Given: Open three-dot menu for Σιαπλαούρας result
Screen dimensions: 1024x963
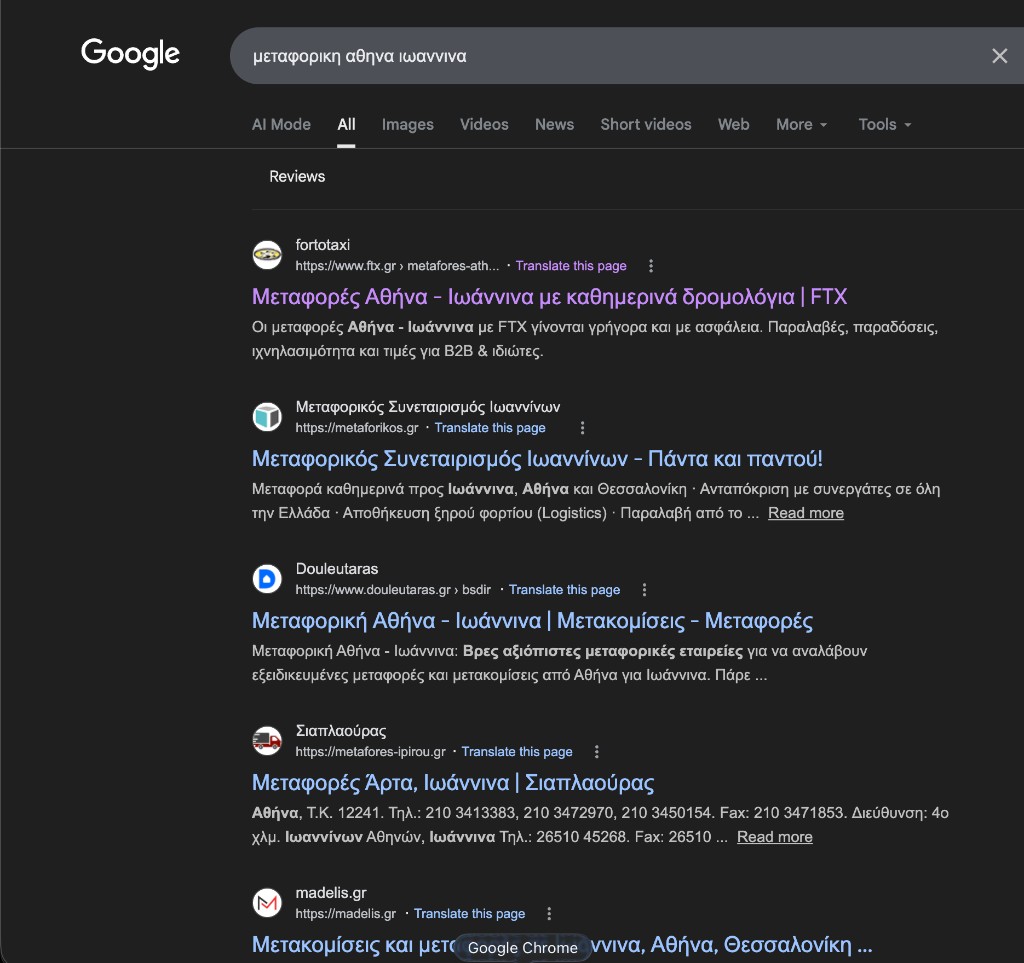Looking at the screenshot, I should pos(597,752).
